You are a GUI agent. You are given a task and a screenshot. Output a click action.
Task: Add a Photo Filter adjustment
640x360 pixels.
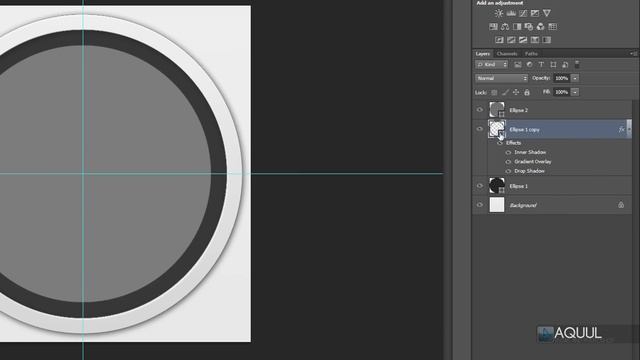529,27
